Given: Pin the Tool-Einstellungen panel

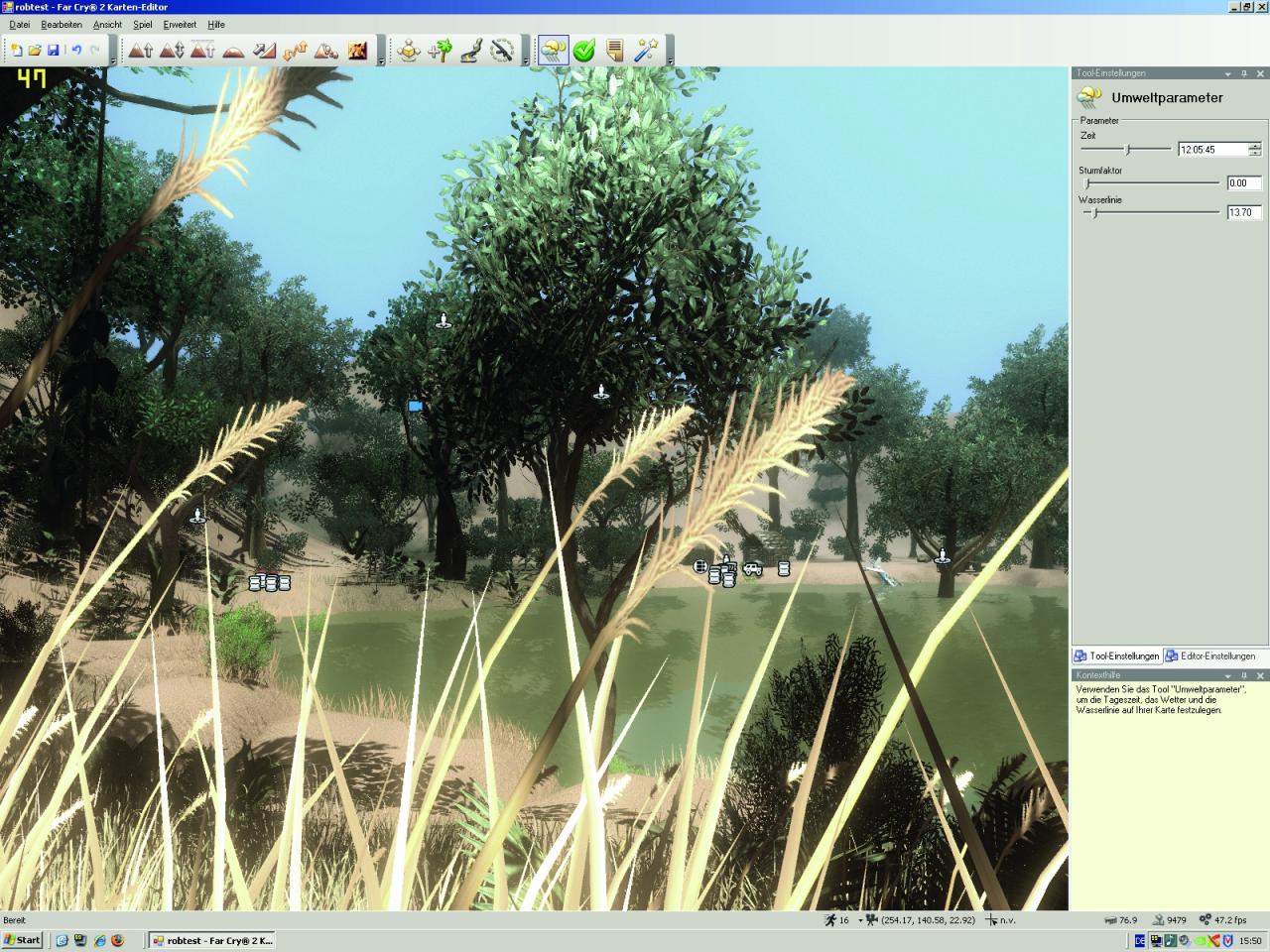Looking at the screenshot, I should coord(1244,73).
